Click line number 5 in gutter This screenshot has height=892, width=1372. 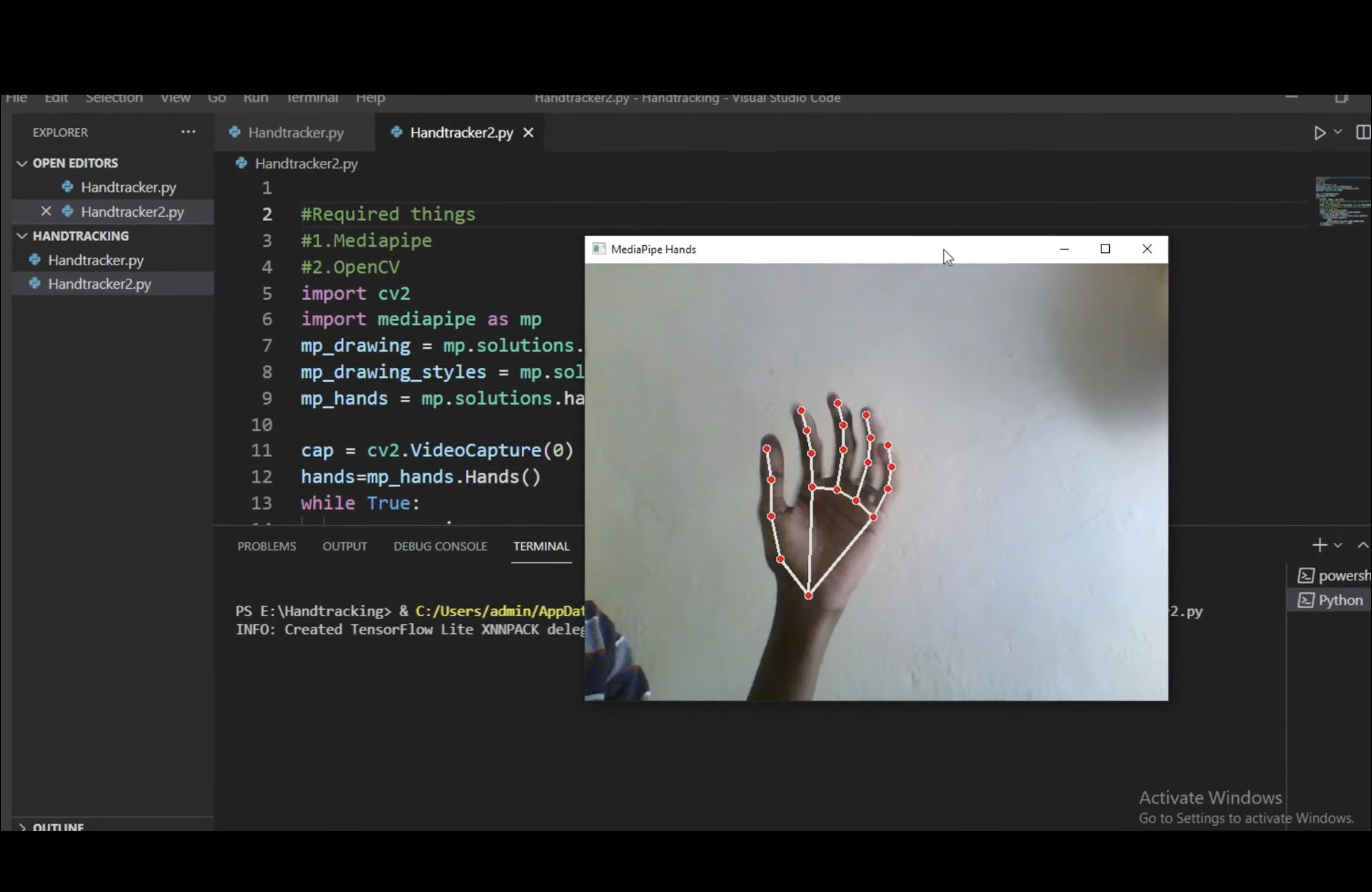(267, 293)
